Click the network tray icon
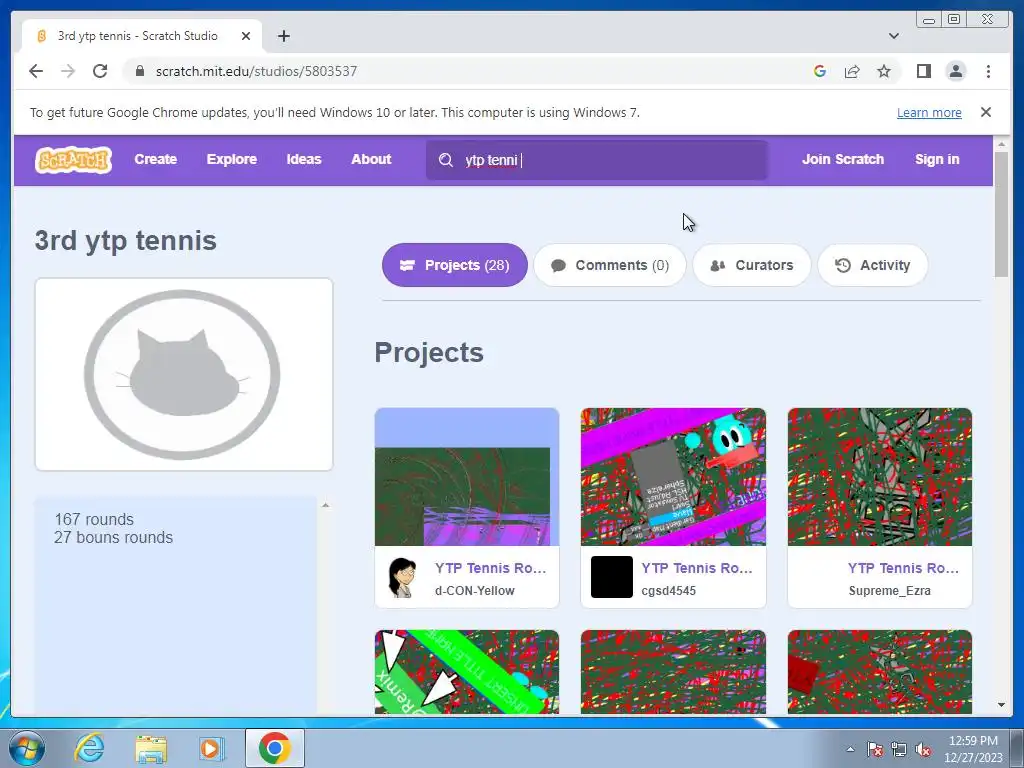Image resolution: width=1024 pixels, height=768 pixels. (x=899, y=749)
